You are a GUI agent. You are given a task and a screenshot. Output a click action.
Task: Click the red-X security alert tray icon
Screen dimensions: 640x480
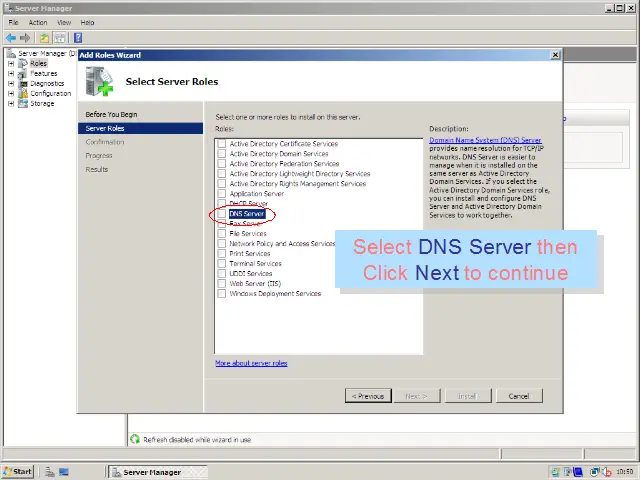607,472
